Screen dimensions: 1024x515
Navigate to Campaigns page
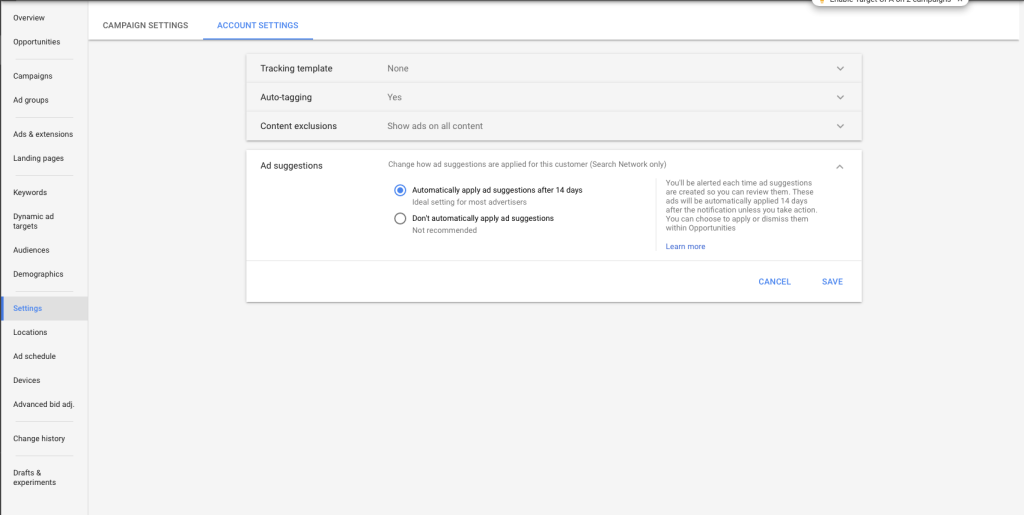pyautogui.click(x=33, y=76)
